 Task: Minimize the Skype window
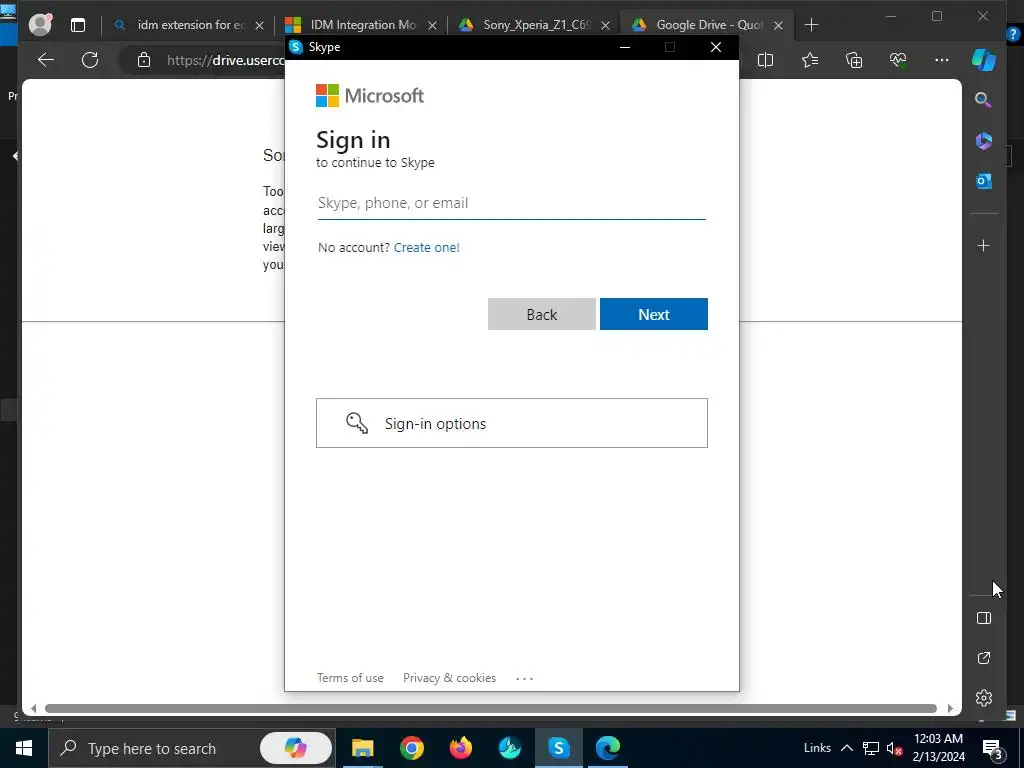(x=625, y=47)
